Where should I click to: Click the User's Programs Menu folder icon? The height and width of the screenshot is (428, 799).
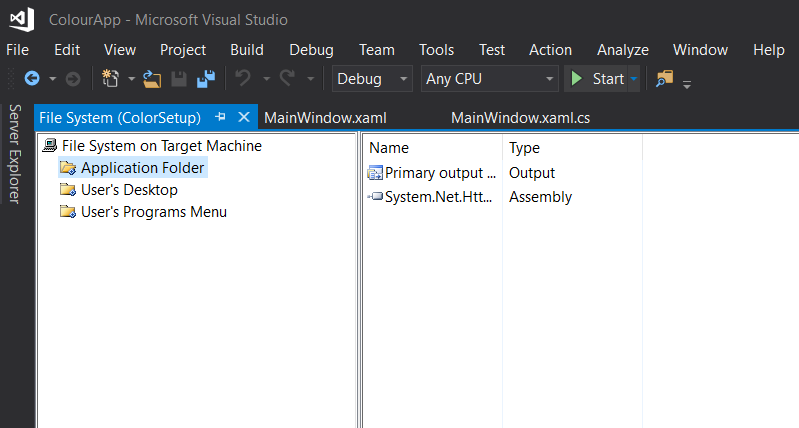pyautogui.click(x=68, y=211)
